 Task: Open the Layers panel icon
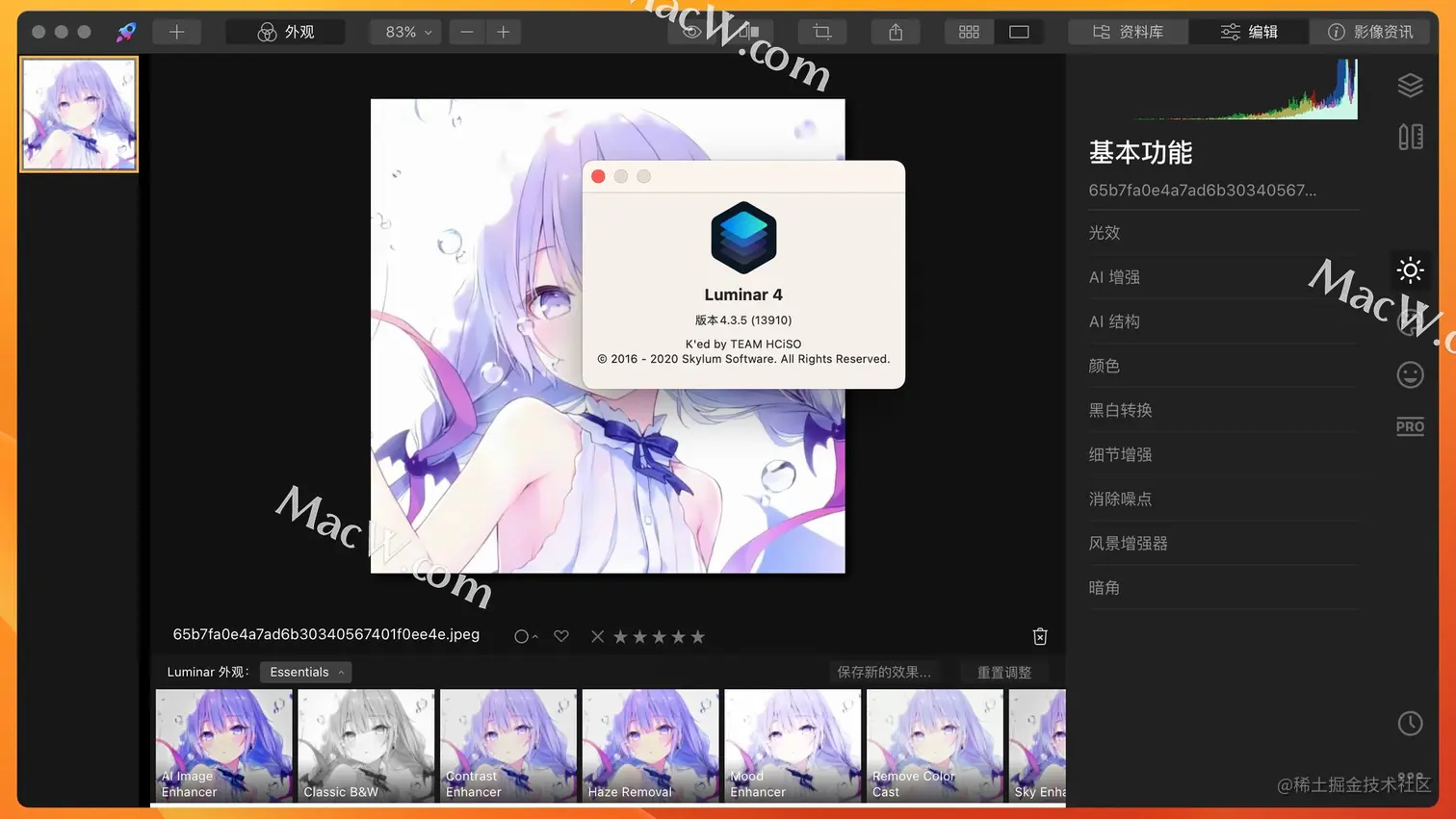click(1410, 86)
